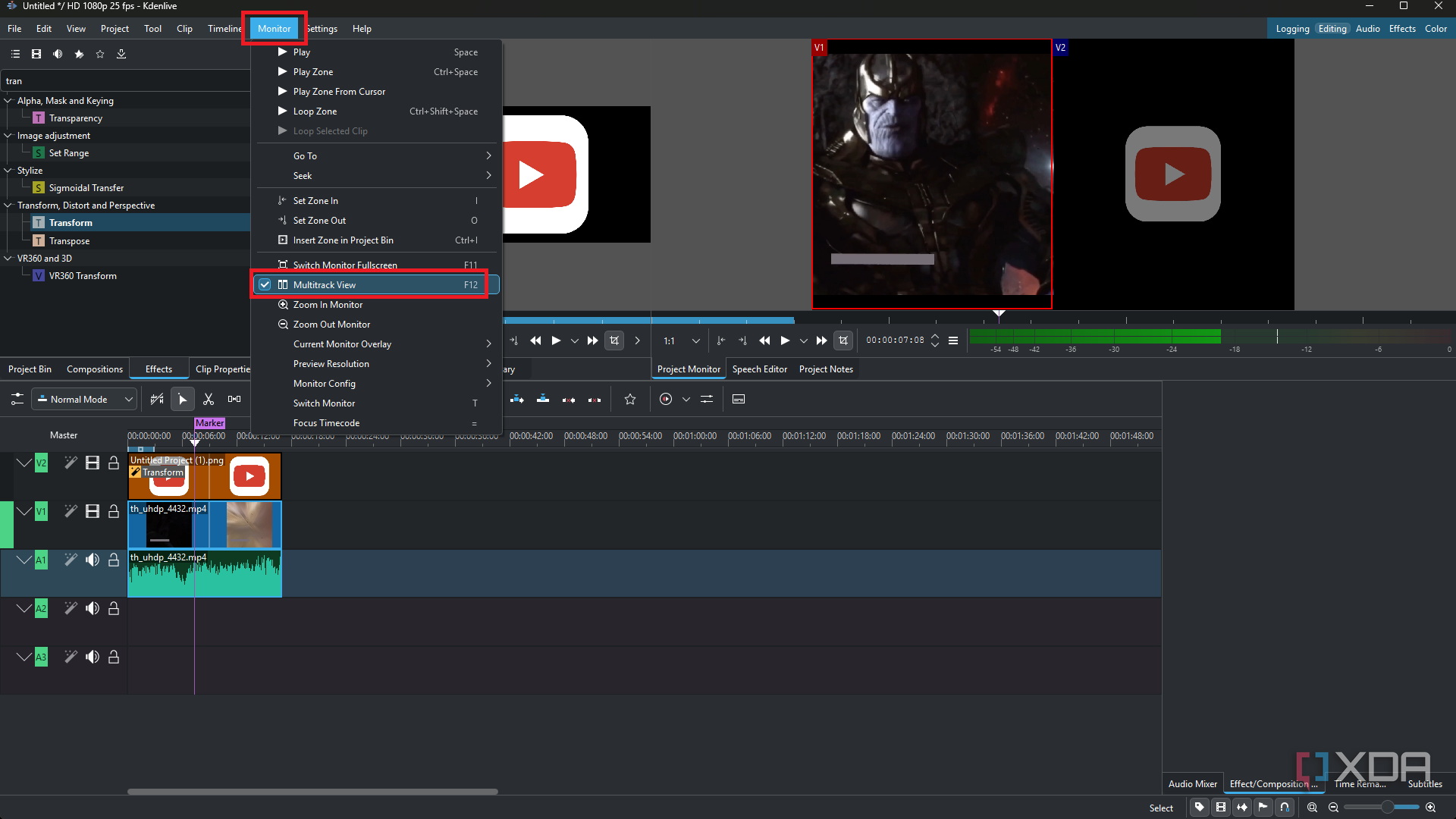Image resolution: width=1456 pixels, height=819 pixels.
Task: Collapse the Stylize category
Action: point(8,170)
